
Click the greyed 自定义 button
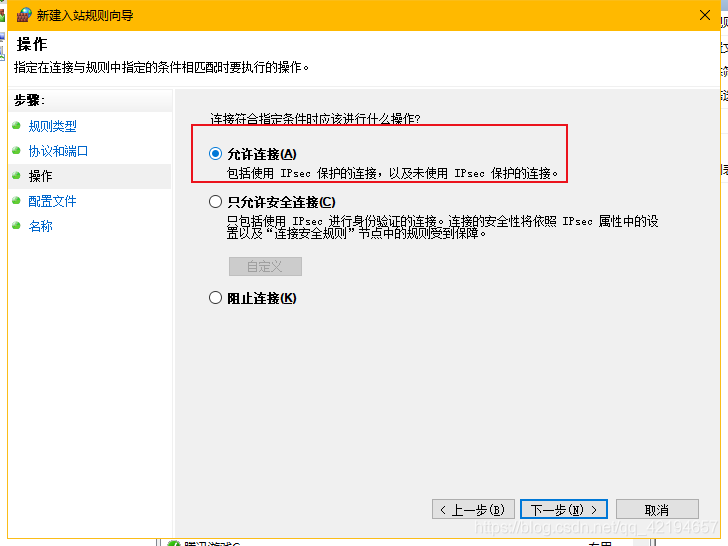pos(265,266)
